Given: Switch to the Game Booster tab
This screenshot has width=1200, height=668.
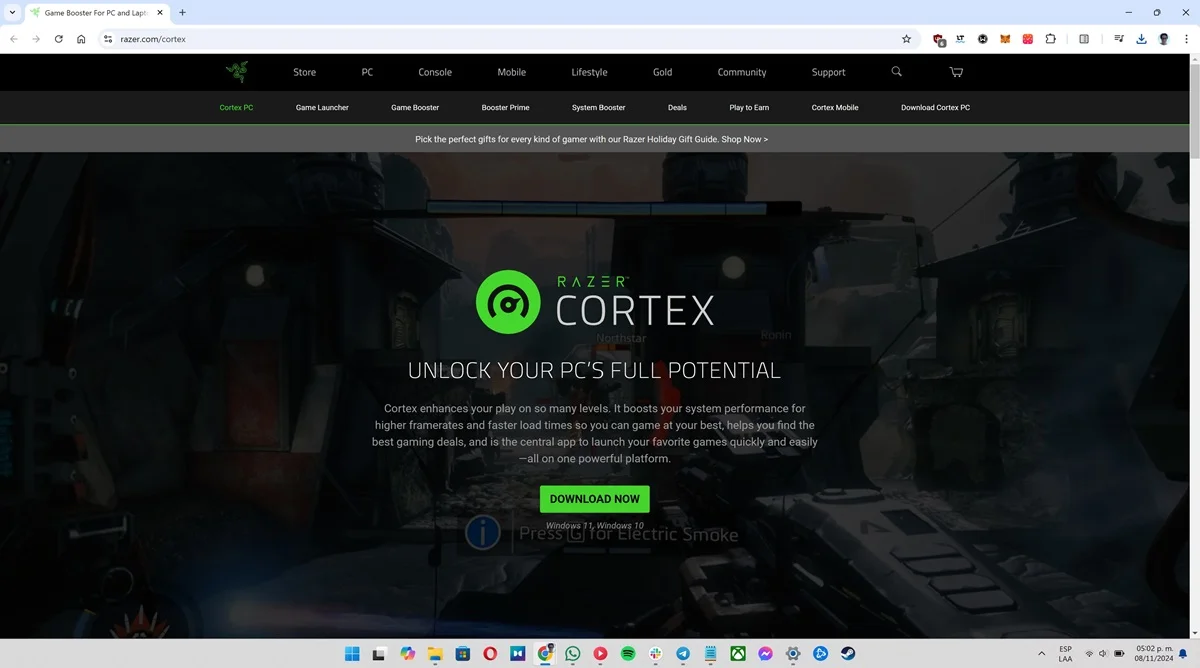Looking at the screenshot, I should coord(414,107).
